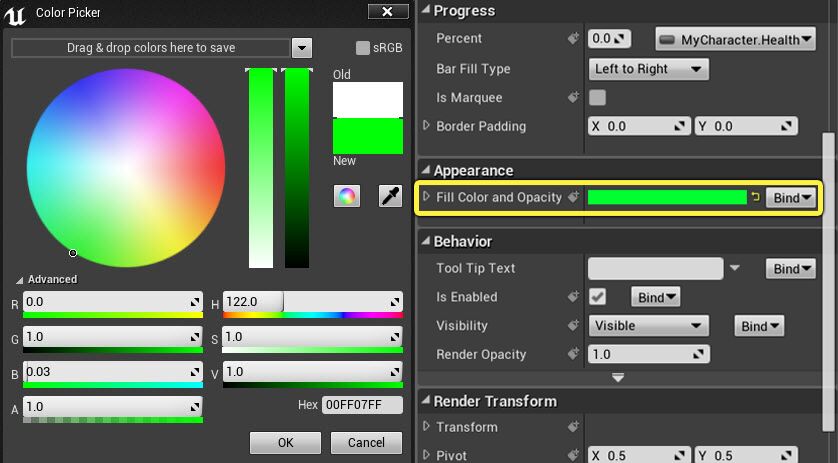Enable the sRGB checkbox
This screenshot has width=838, height=463.
[x=362, y=48]
